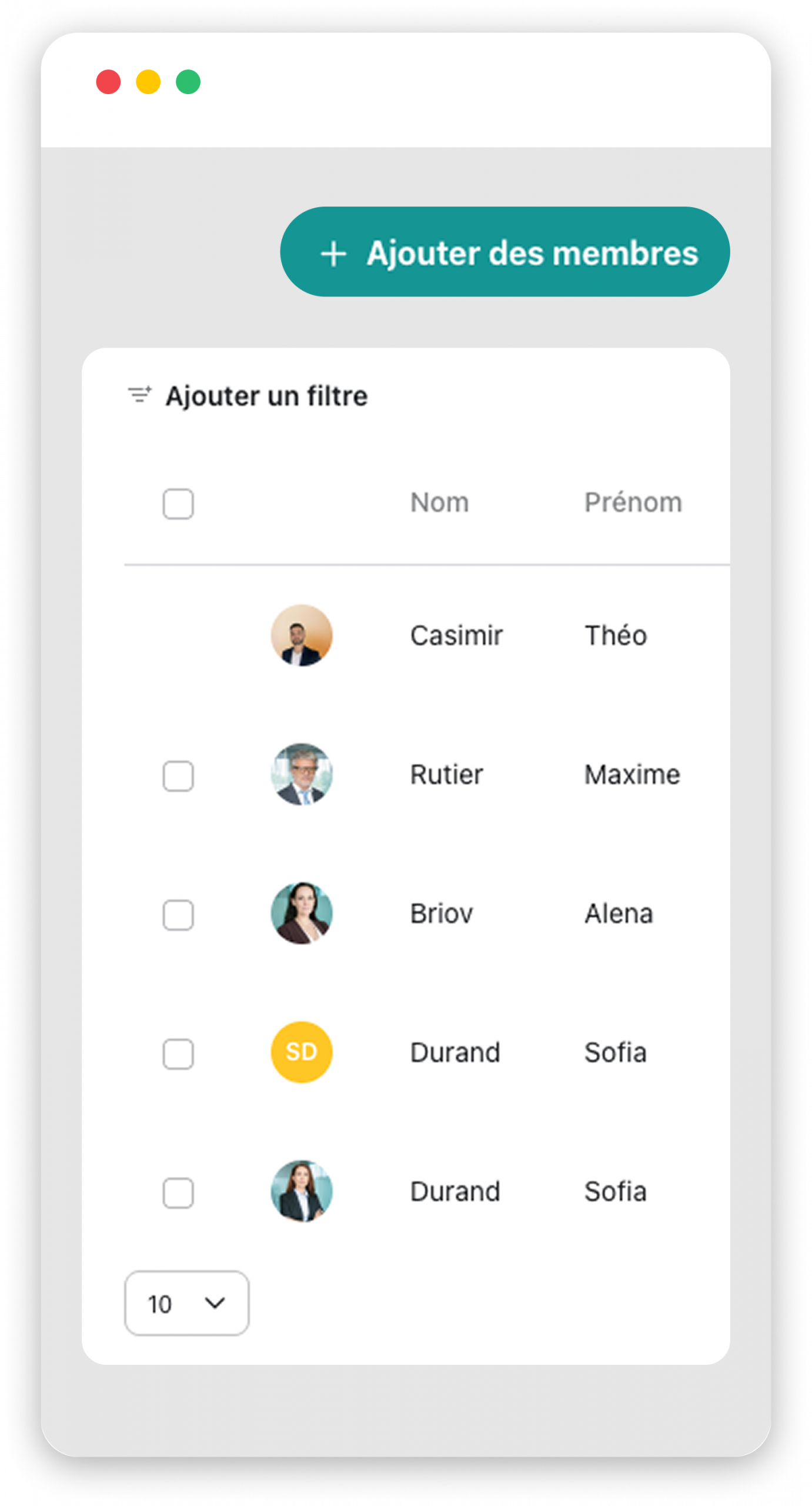Click the red window close dot
The width and height of the screenshot is (812, 1506).
[x=108, y=82]
